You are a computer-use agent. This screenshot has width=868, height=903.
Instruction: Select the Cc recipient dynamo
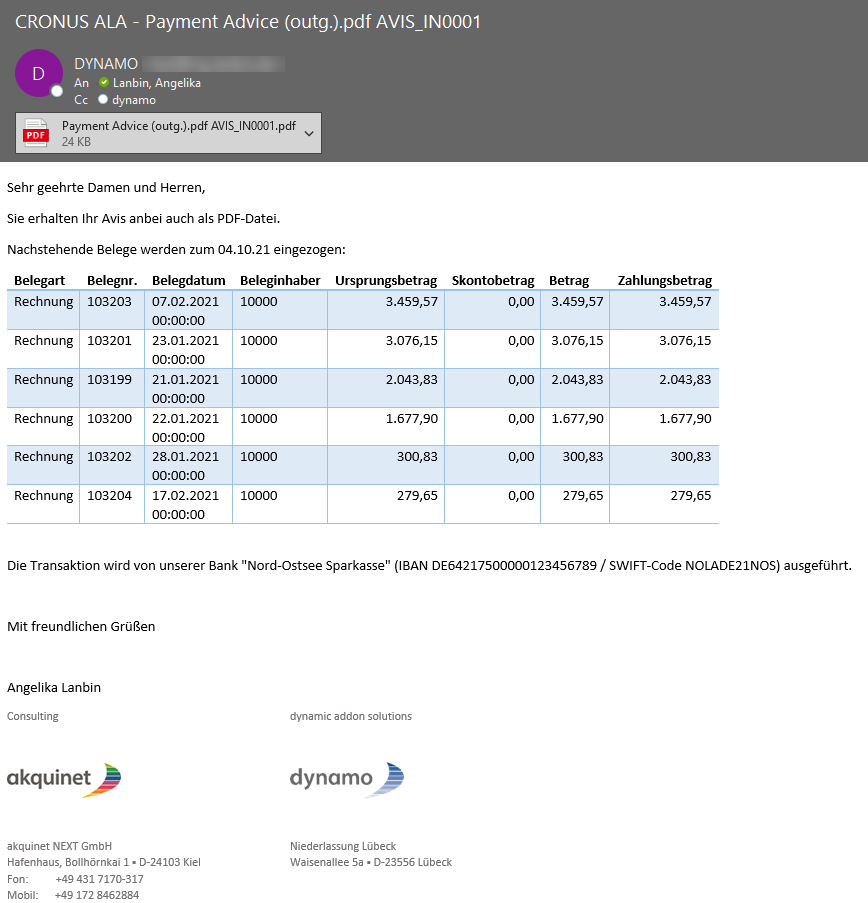[x=133, y=100]
